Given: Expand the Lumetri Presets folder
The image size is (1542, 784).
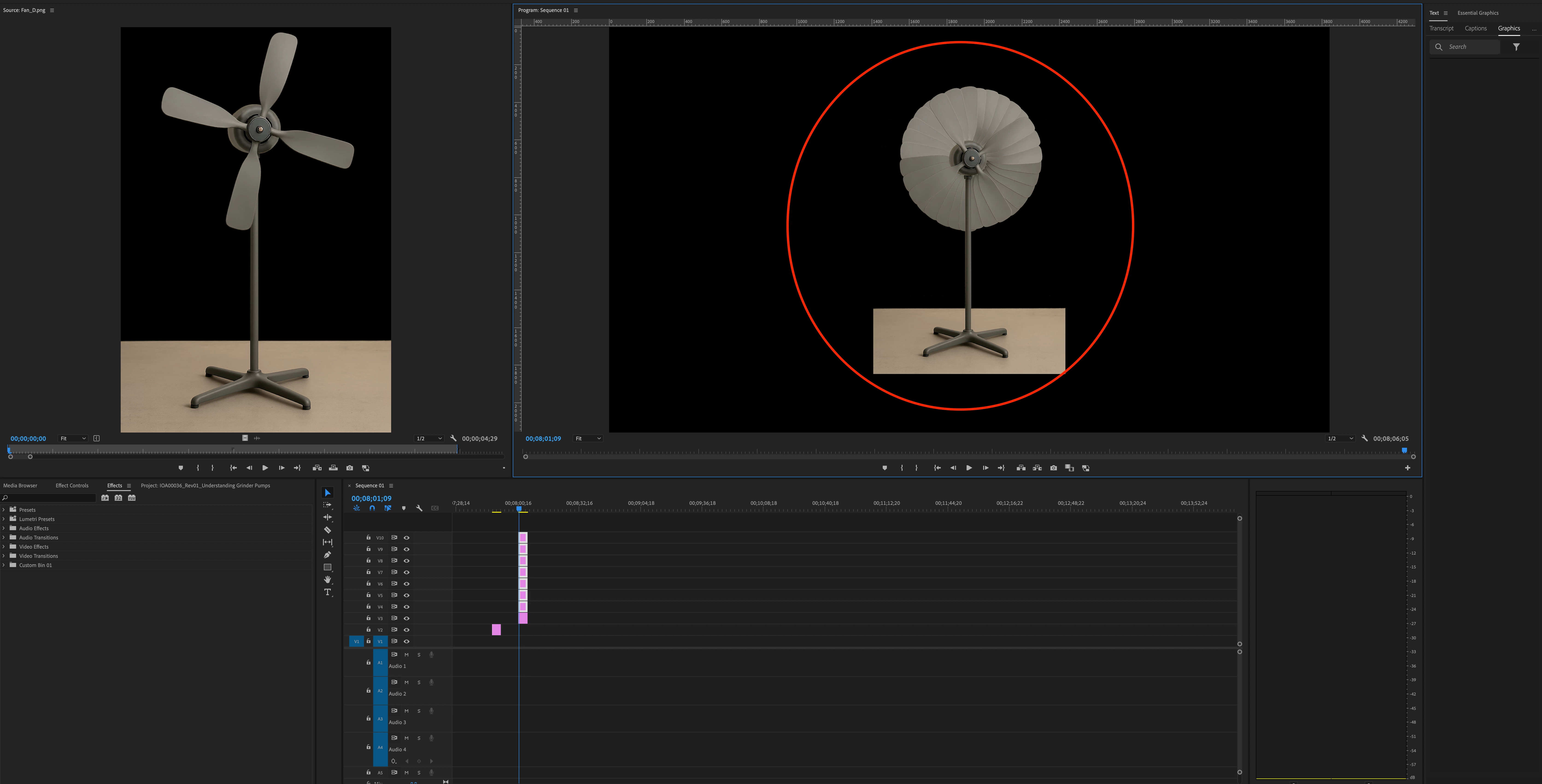Looking at the screenshot, I should [x=4, y=519].
